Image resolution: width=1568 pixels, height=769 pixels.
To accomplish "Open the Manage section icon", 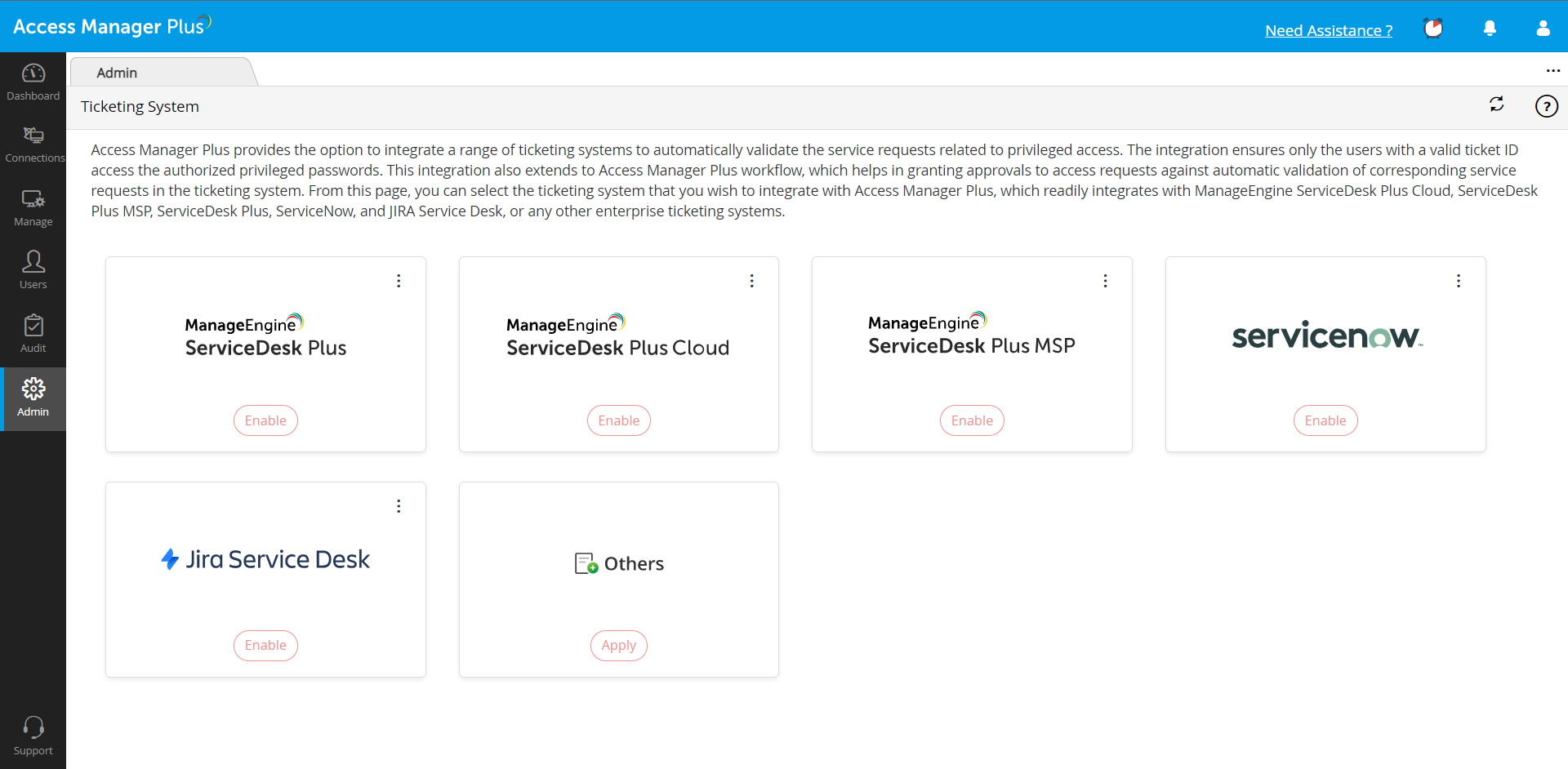I will coord(33,199).
